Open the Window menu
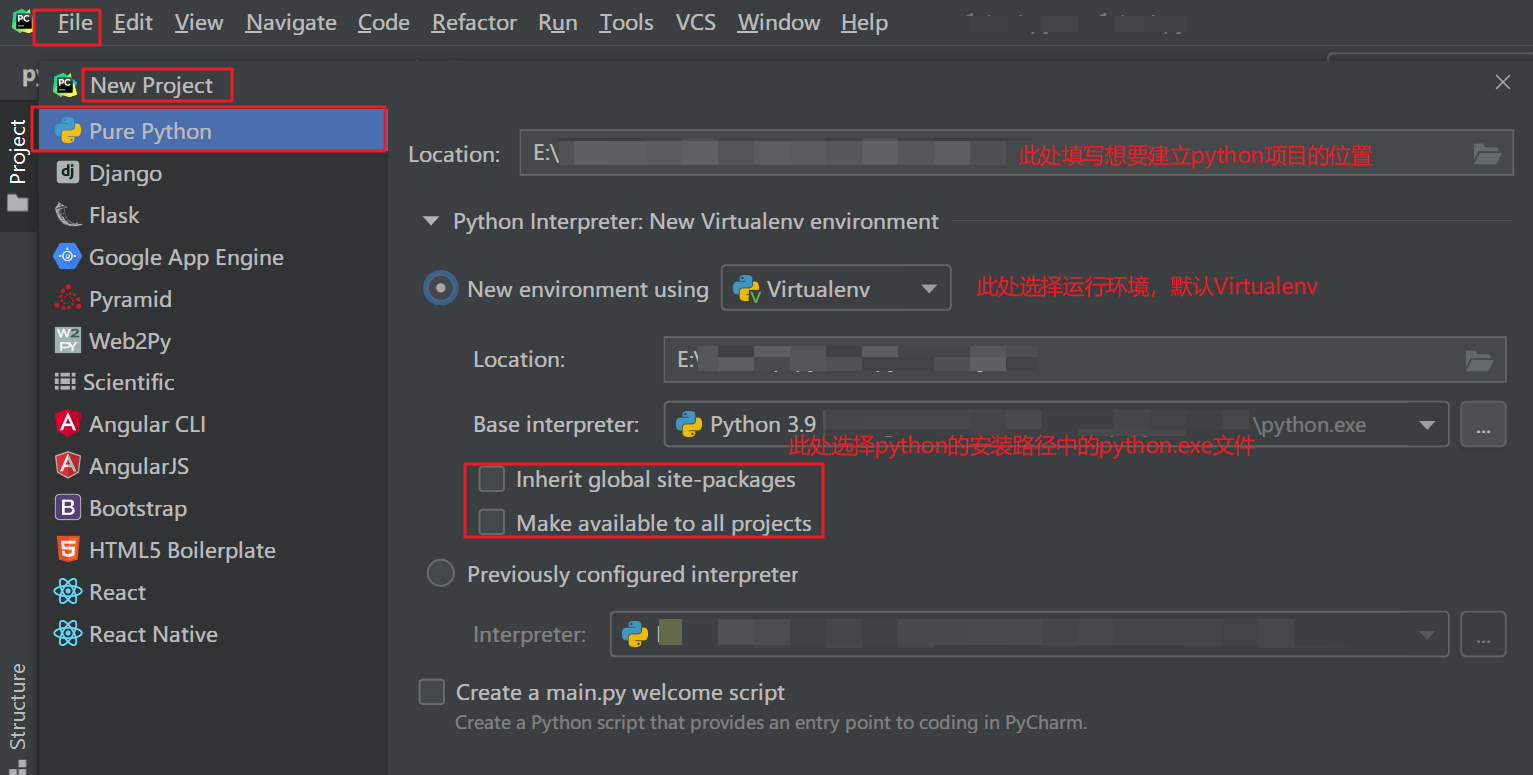This screenshot has width=1533, height=775. point(779,22)
